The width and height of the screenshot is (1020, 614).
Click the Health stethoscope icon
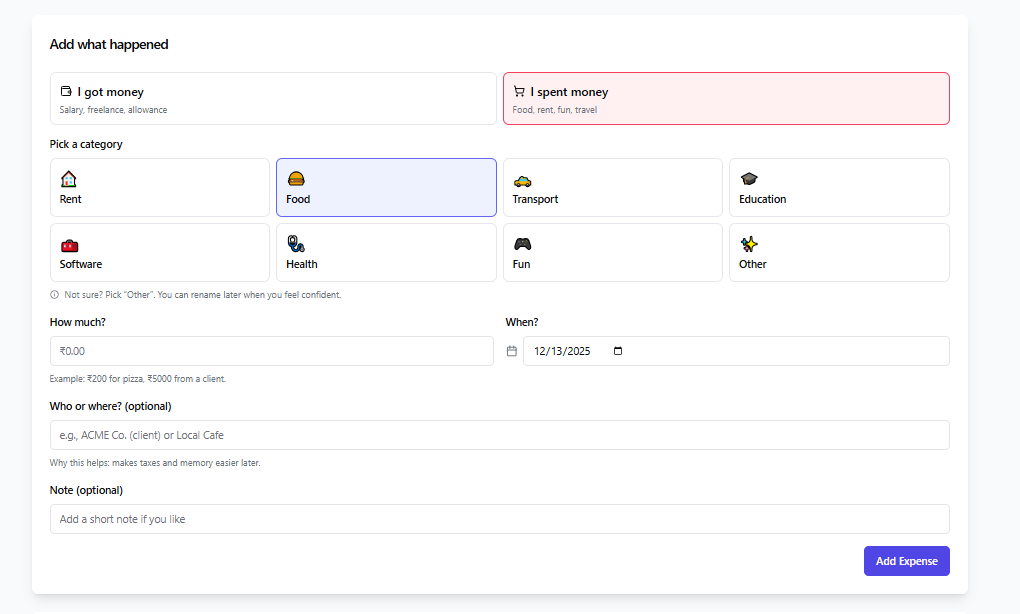point(296,243)
